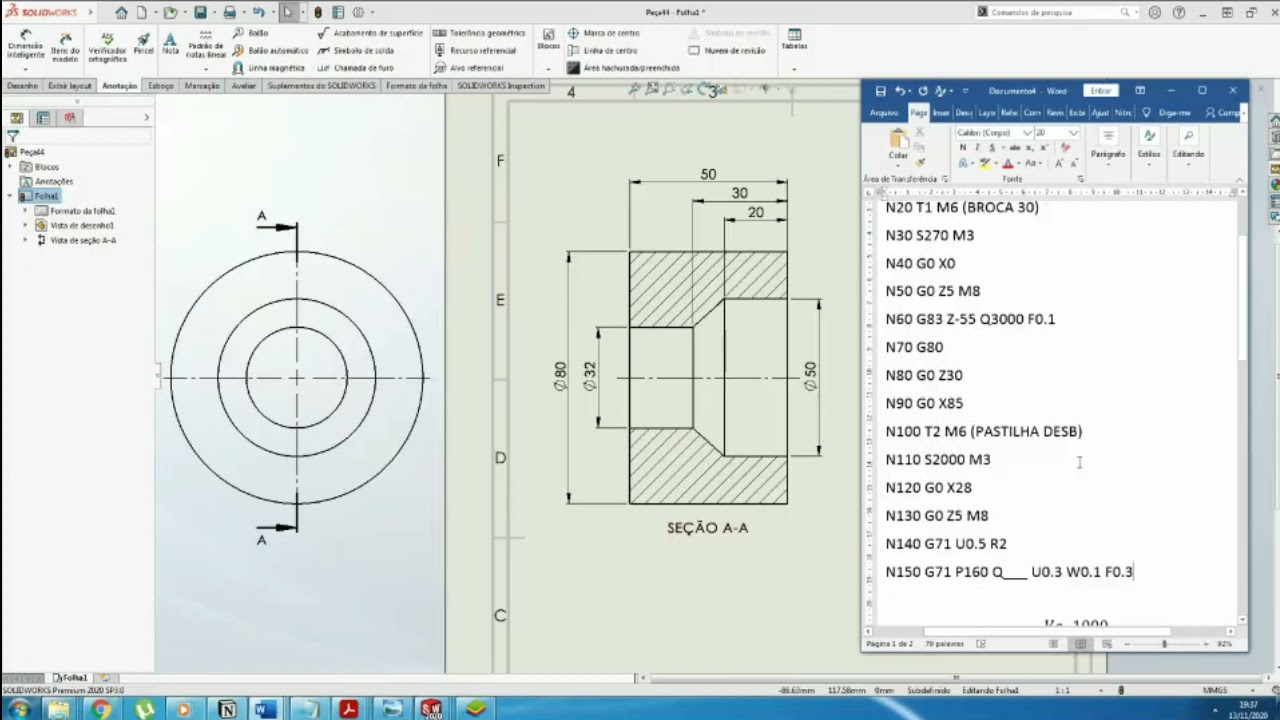Viewport: 1280px width, 720px height.
Task: Open the Calibri (Corpo) font dropdown
Action: click(1027, 132)
